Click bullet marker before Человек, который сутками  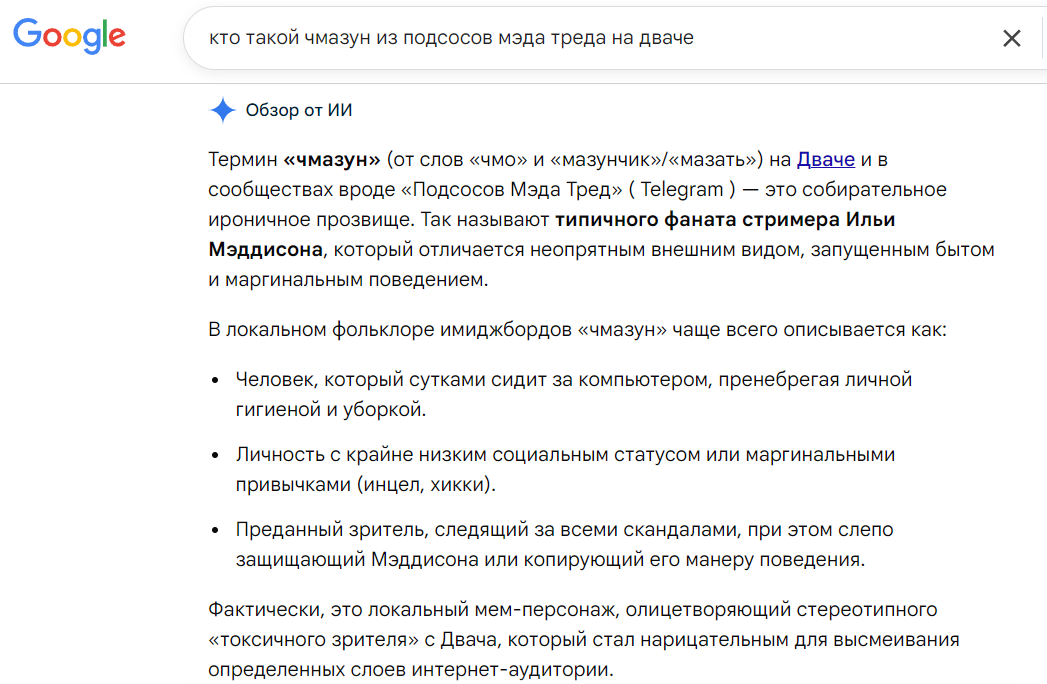(x=215, y=381)
